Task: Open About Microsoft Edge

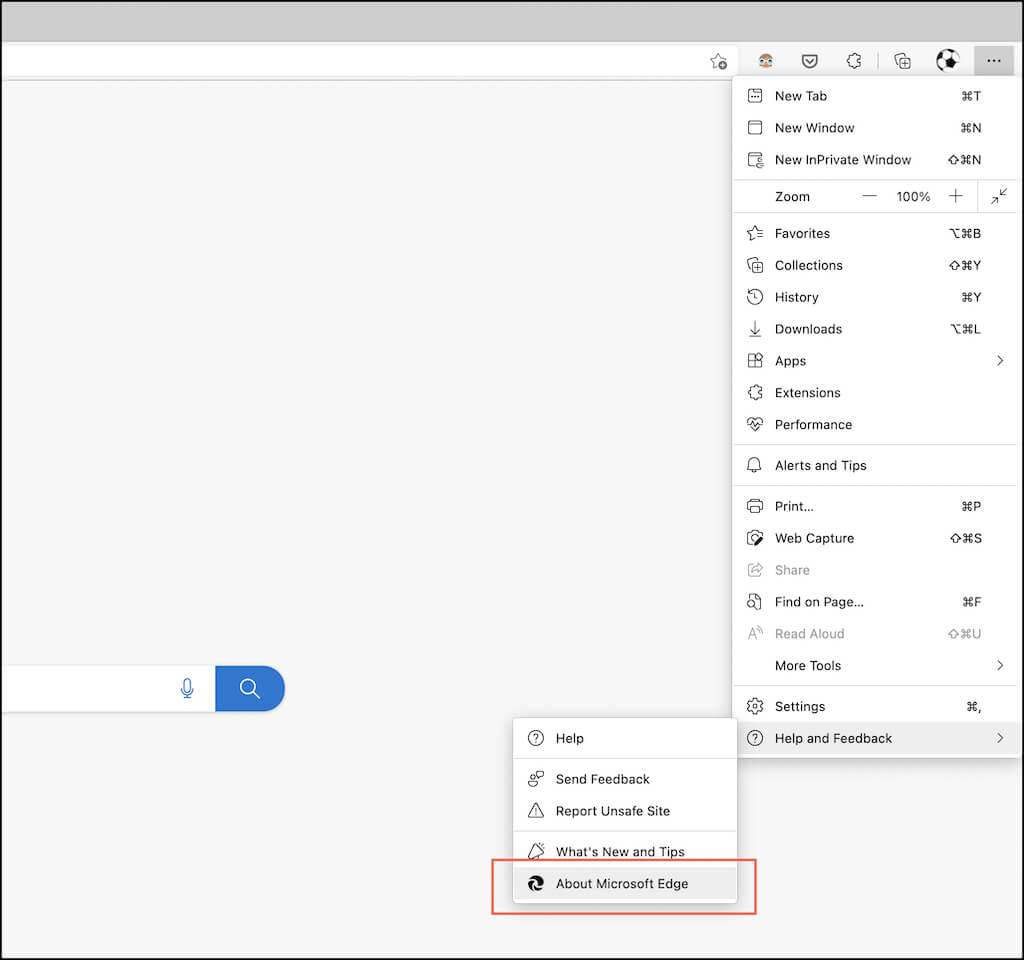Action: pyautogui.click(x=625, y=884)
